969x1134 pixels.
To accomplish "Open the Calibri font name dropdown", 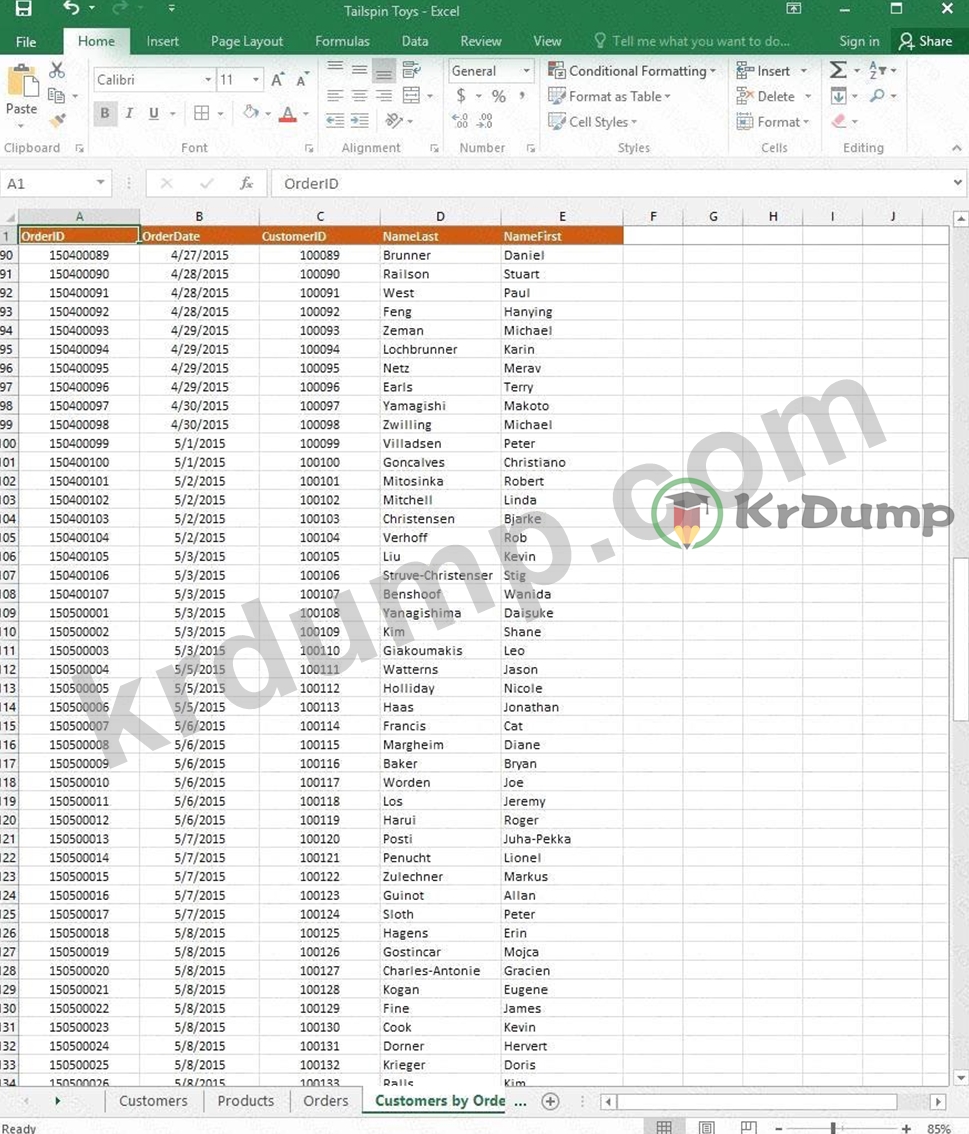I will click(x=208, y=80).
